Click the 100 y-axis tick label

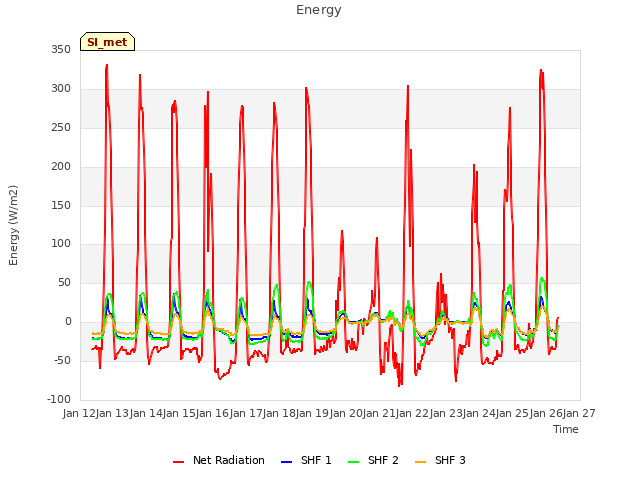click(61, 244)
